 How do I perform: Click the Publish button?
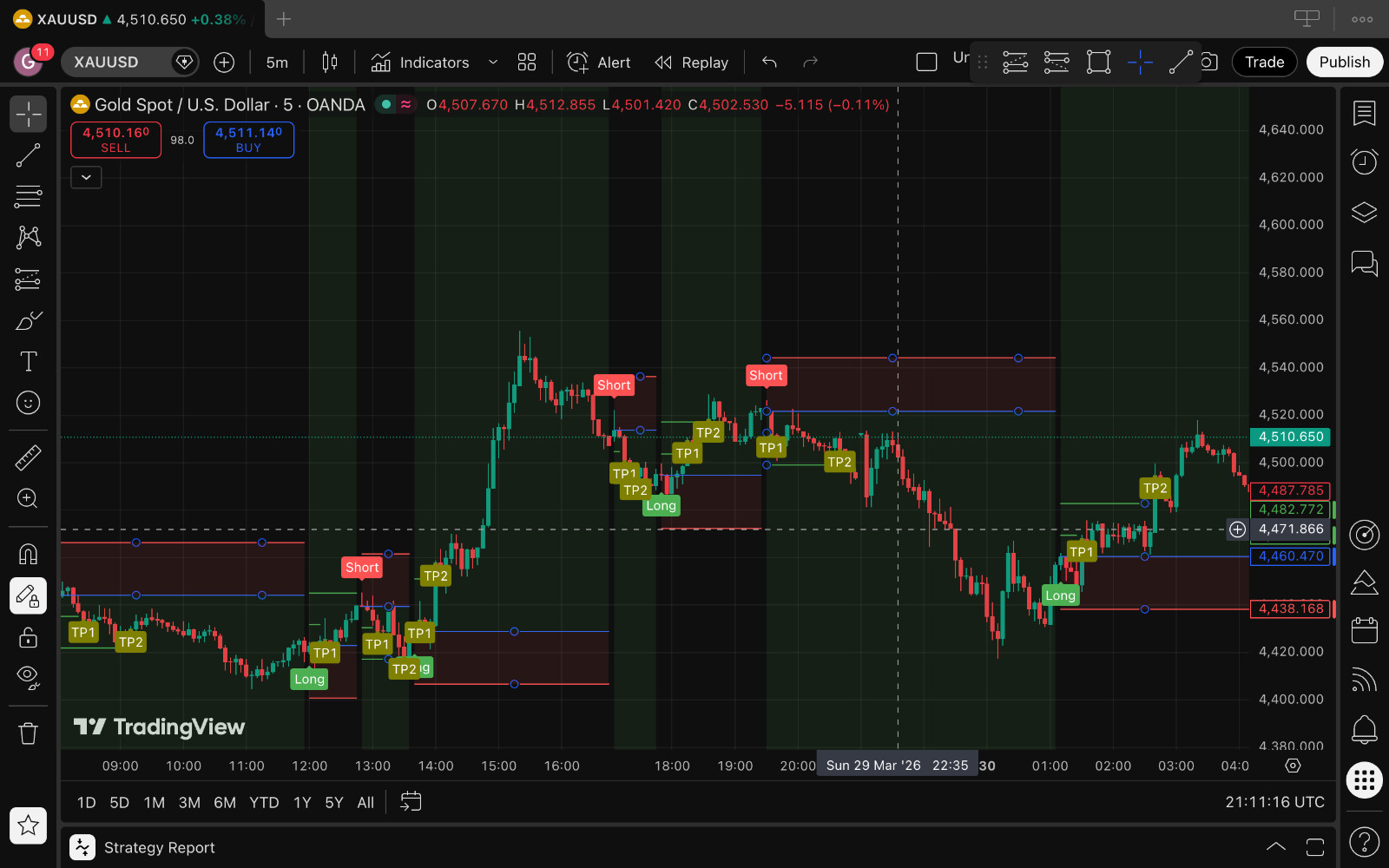1344,62
